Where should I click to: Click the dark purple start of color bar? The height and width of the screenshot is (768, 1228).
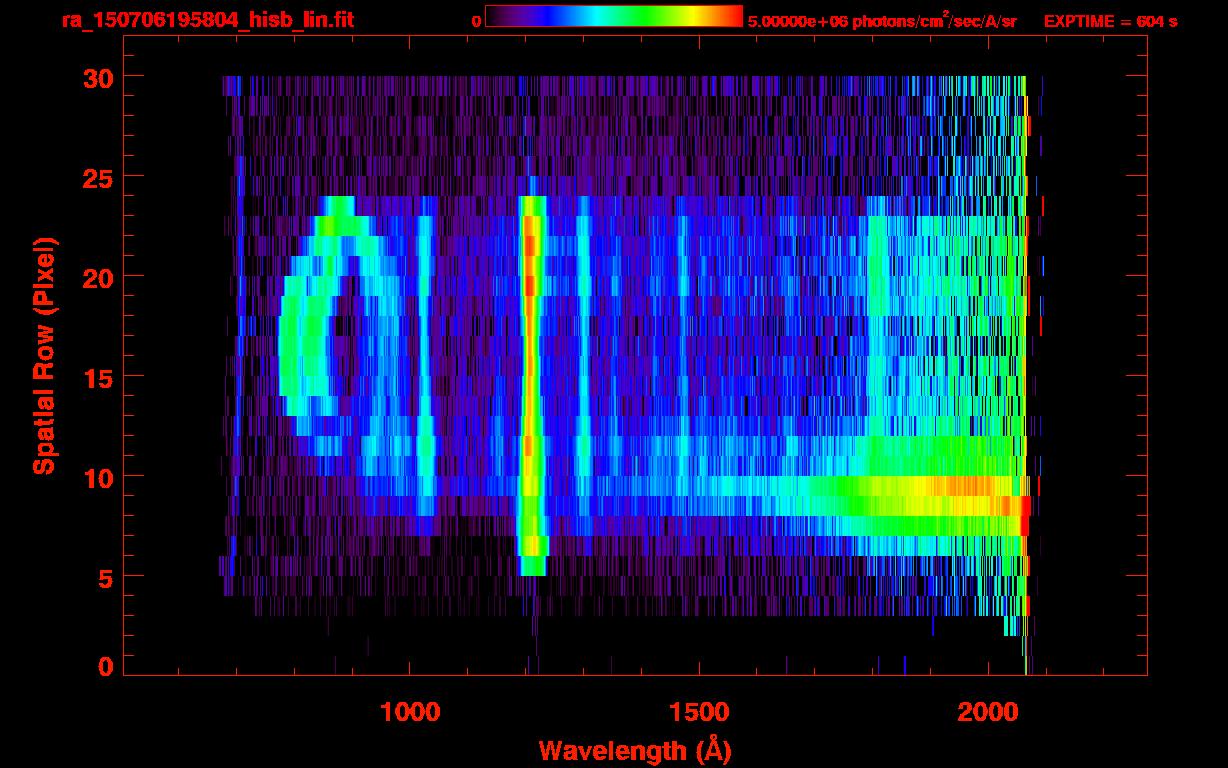[494, 17]
